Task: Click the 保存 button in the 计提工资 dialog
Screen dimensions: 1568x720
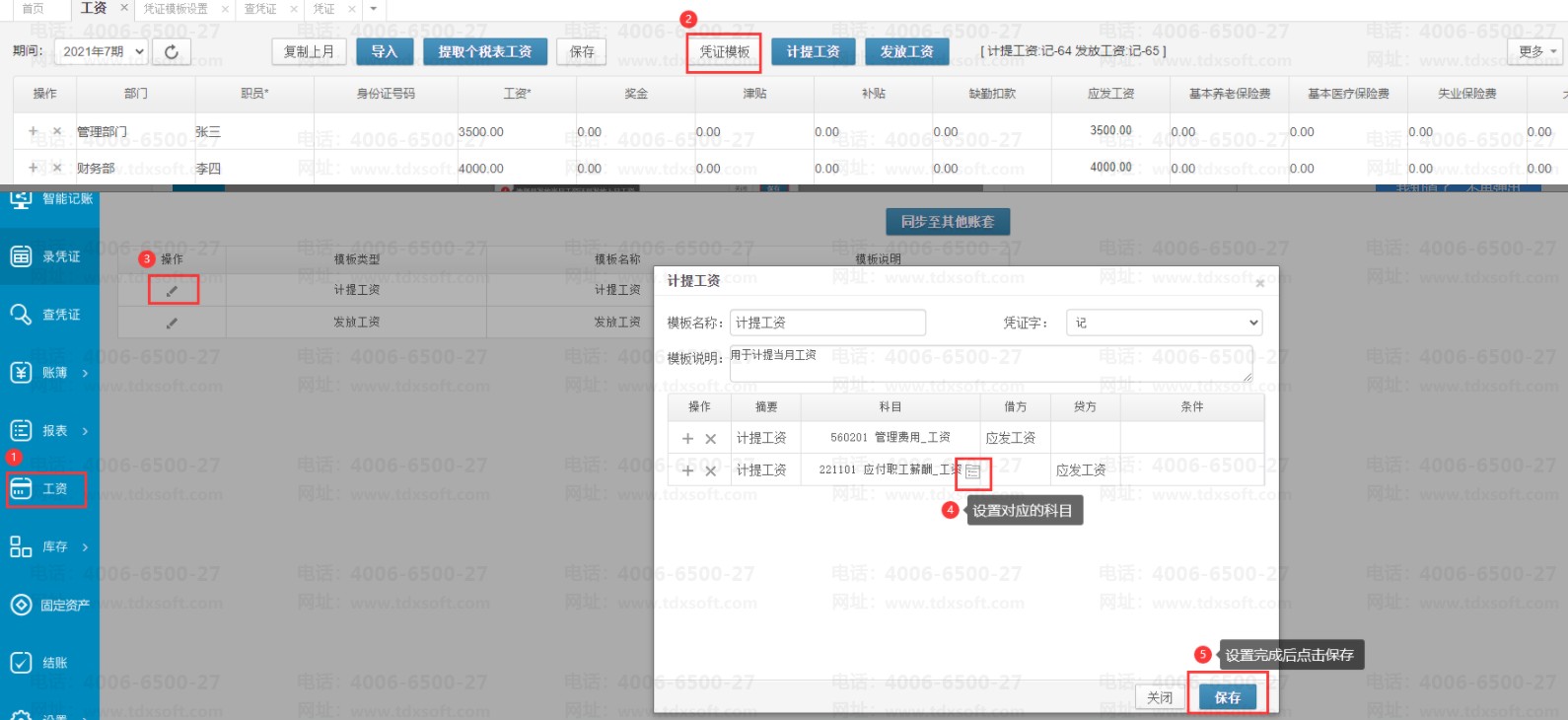Action: click(x=1228, y=697)
